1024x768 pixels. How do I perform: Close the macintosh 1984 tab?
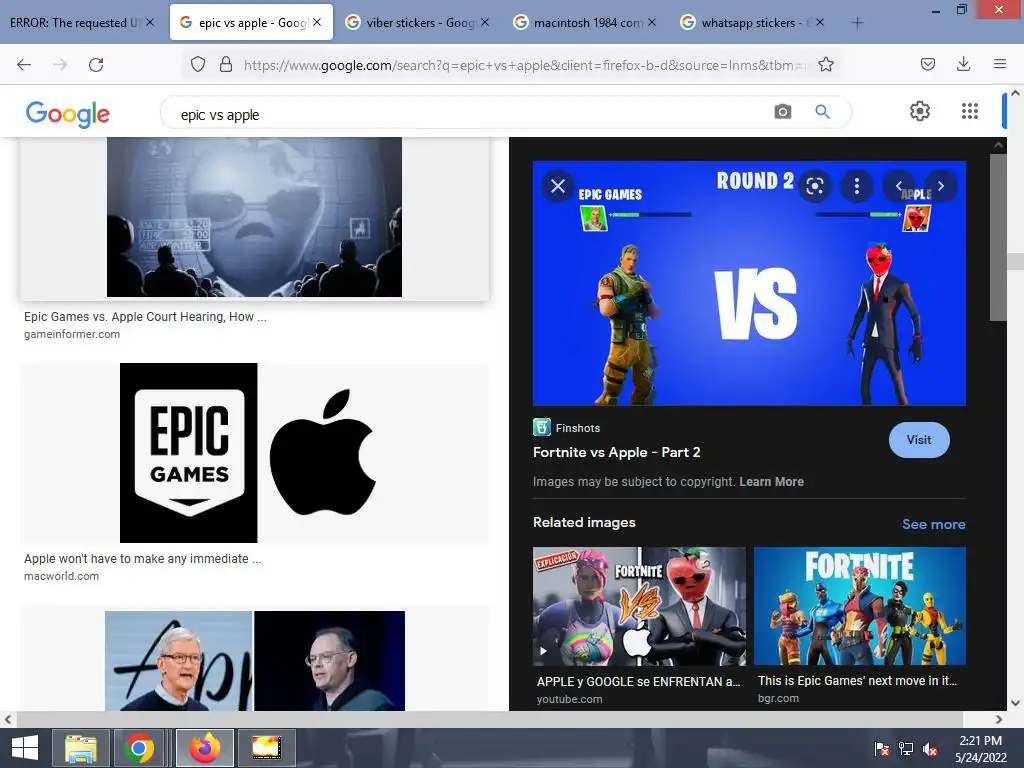[652, 22]
